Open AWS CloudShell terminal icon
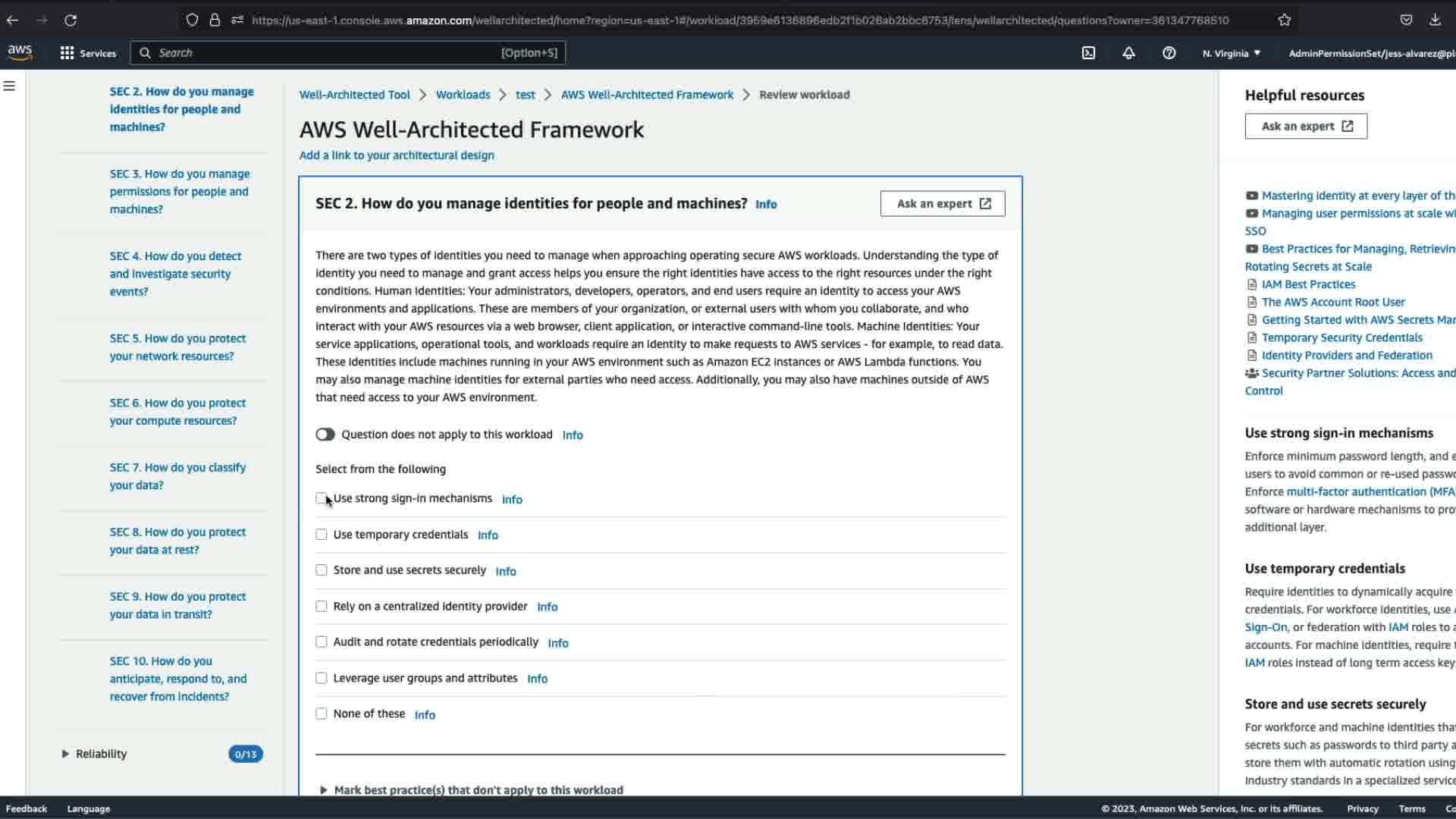 point(1088,53)
